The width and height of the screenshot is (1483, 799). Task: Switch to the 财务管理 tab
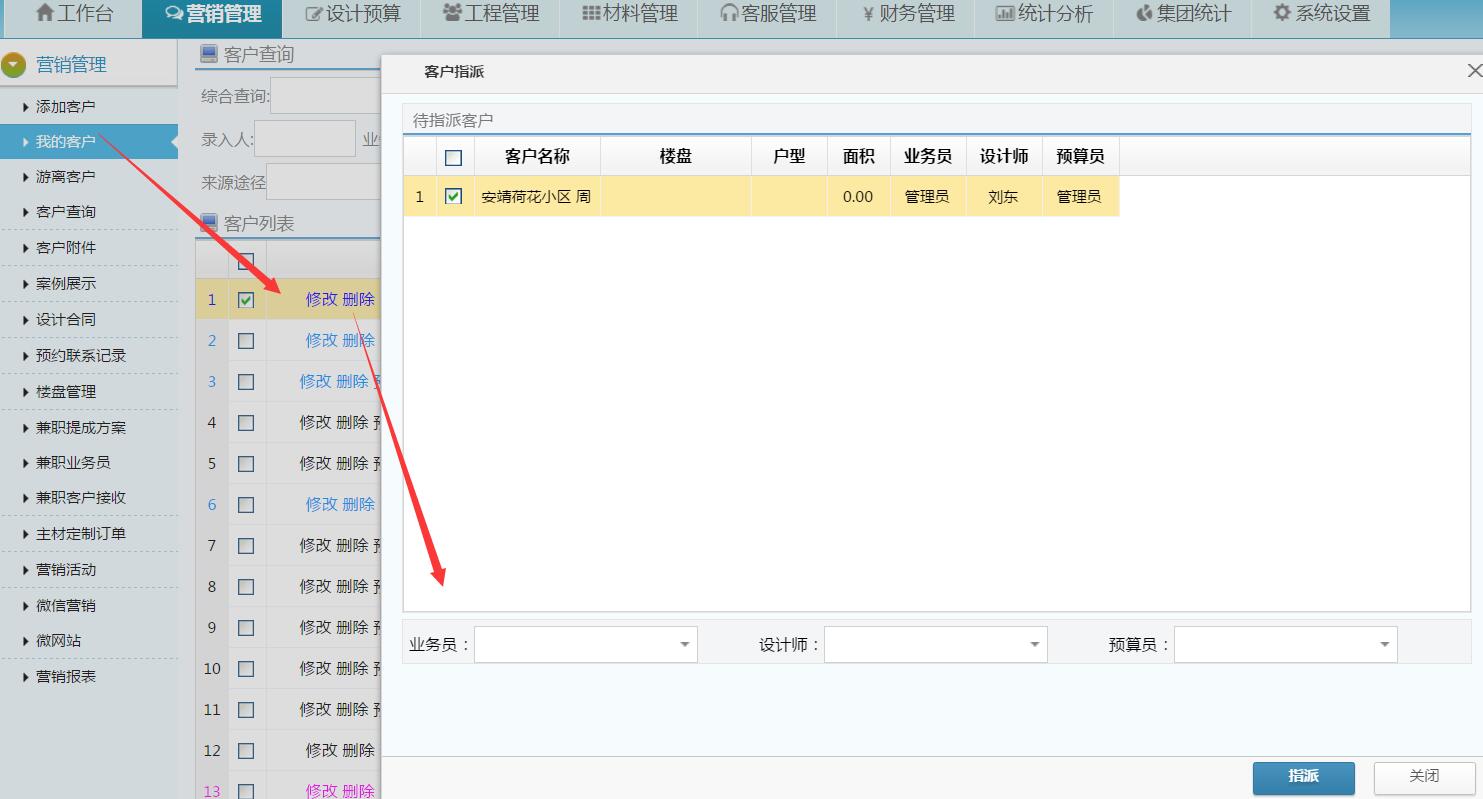tap(907, 14)
